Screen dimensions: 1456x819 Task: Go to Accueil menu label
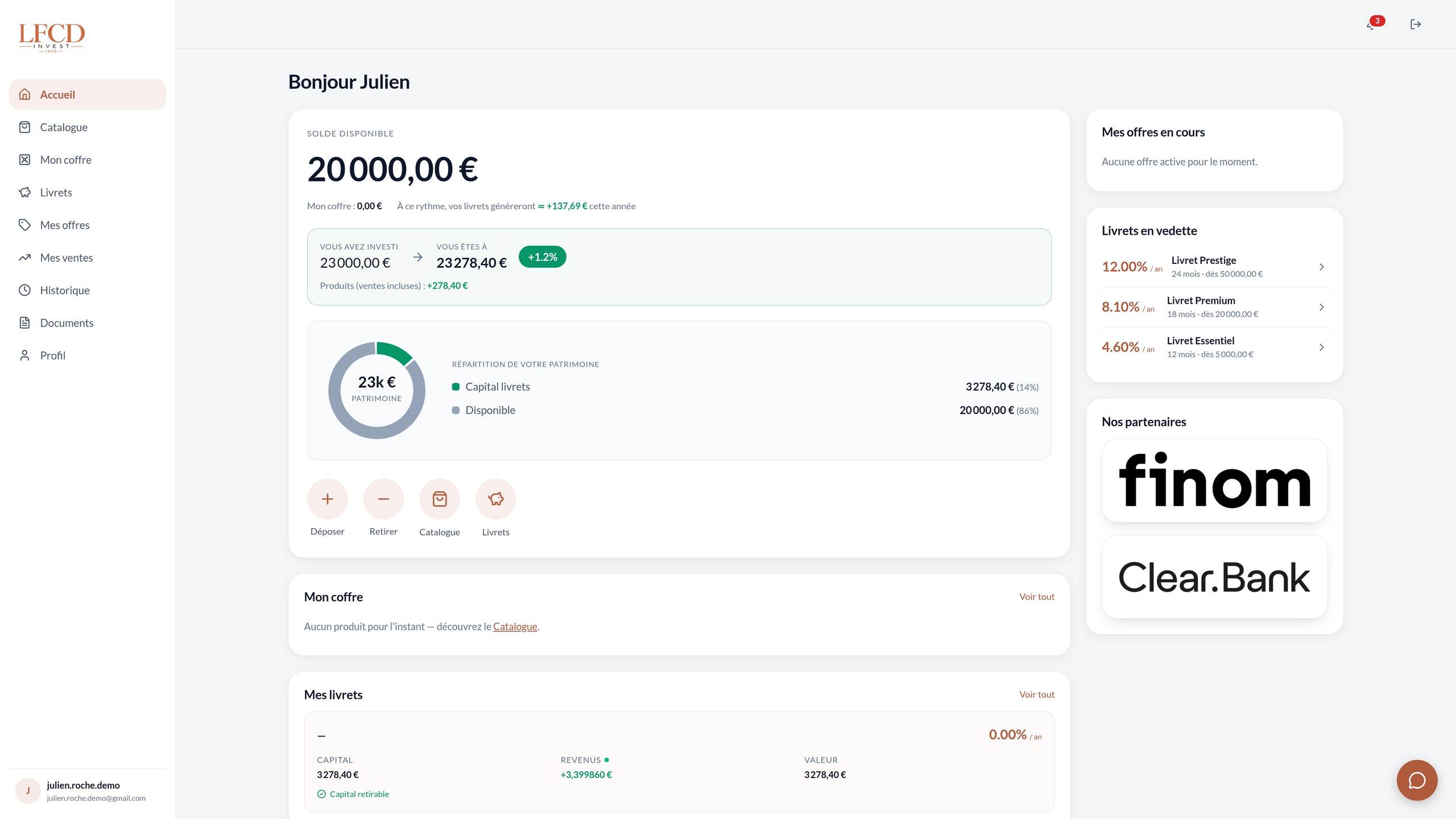pyautogui.click(x=57, y=94)
